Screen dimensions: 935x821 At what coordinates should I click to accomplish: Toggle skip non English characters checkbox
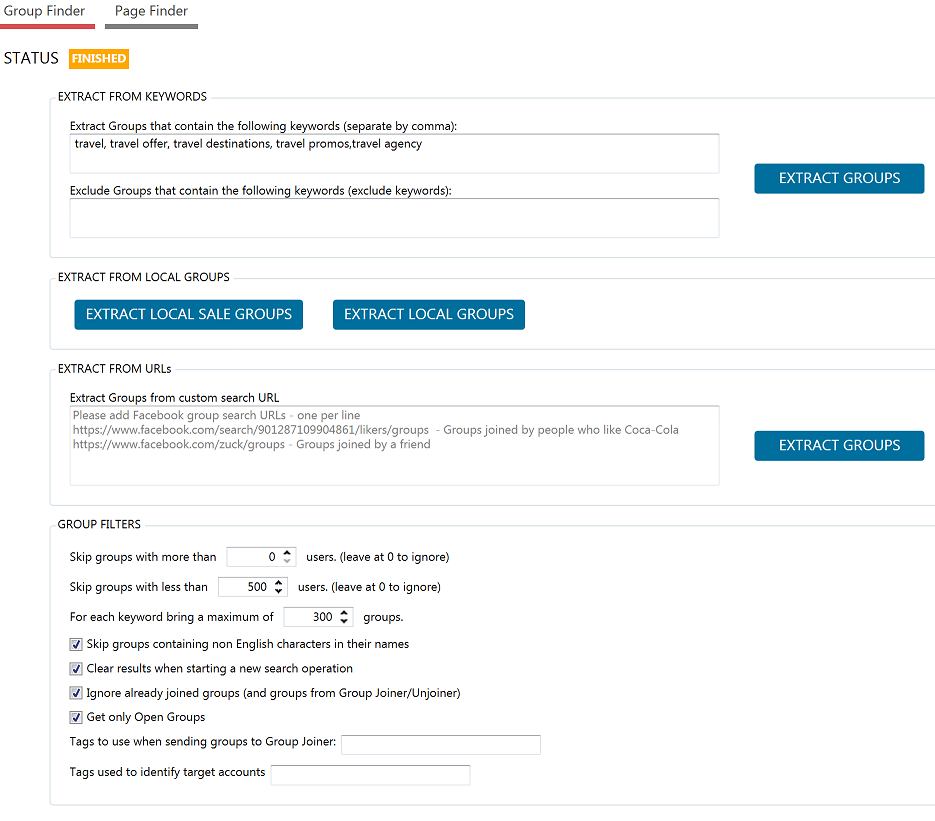point(77,644)
